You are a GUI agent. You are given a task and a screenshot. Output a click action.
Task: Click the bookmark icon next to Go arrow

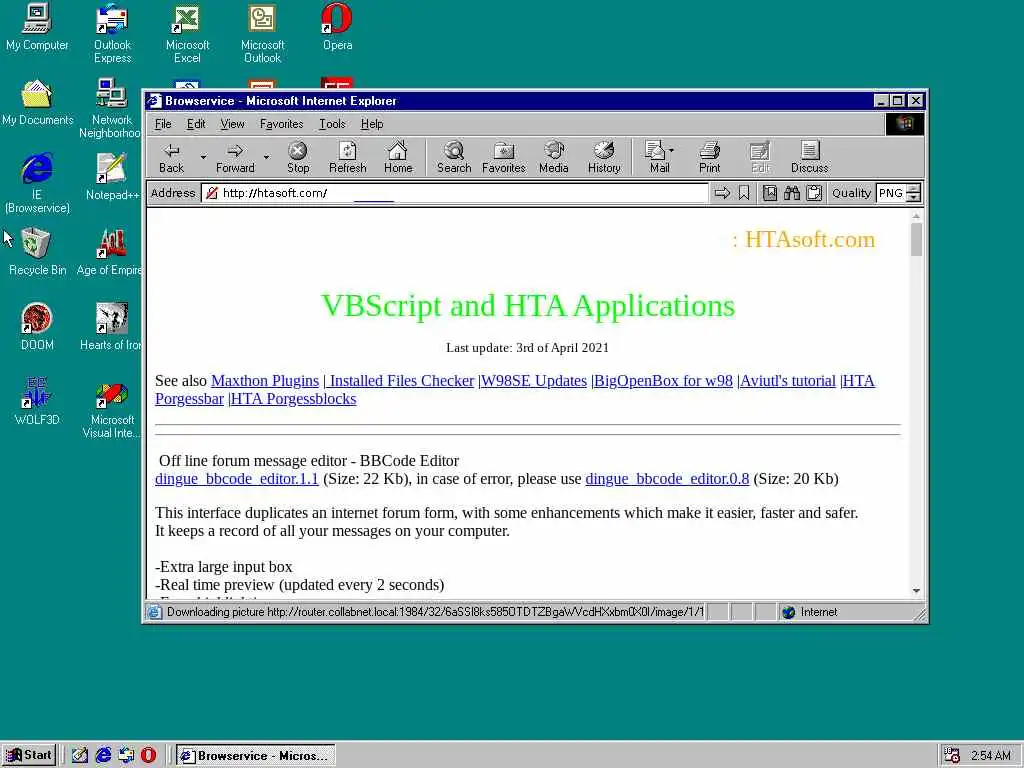click(x=744, y=193)
